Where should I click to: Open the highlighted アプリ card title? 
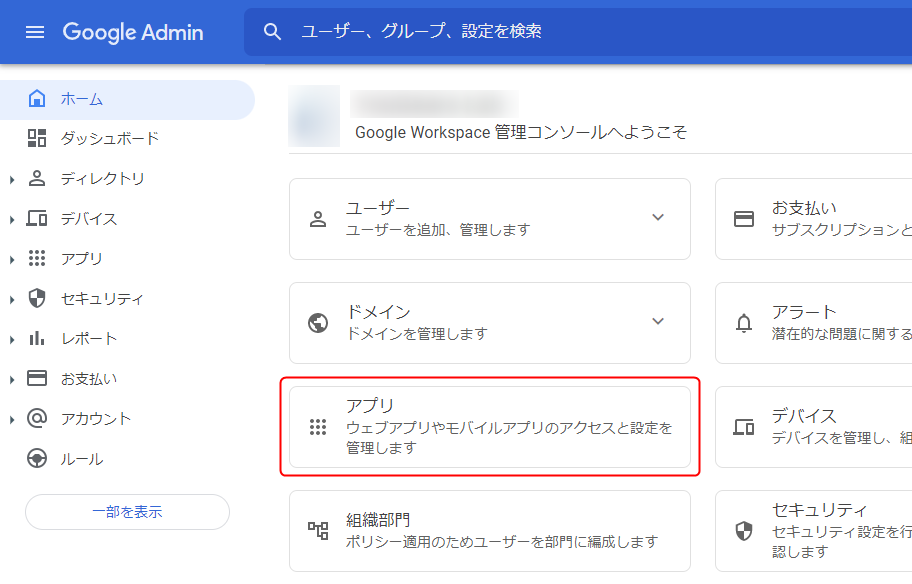pos(370,405)
